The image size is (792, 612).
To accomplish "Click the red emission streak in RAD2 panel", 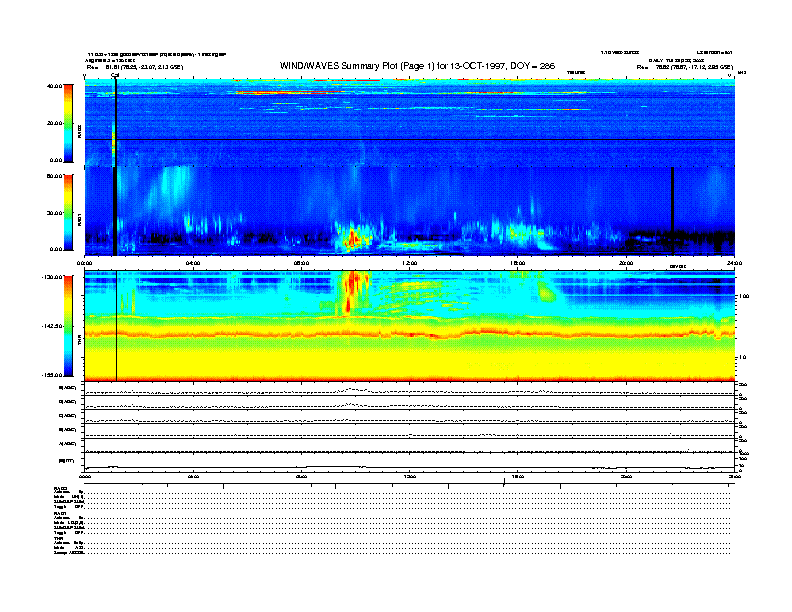I will (288, 92).
